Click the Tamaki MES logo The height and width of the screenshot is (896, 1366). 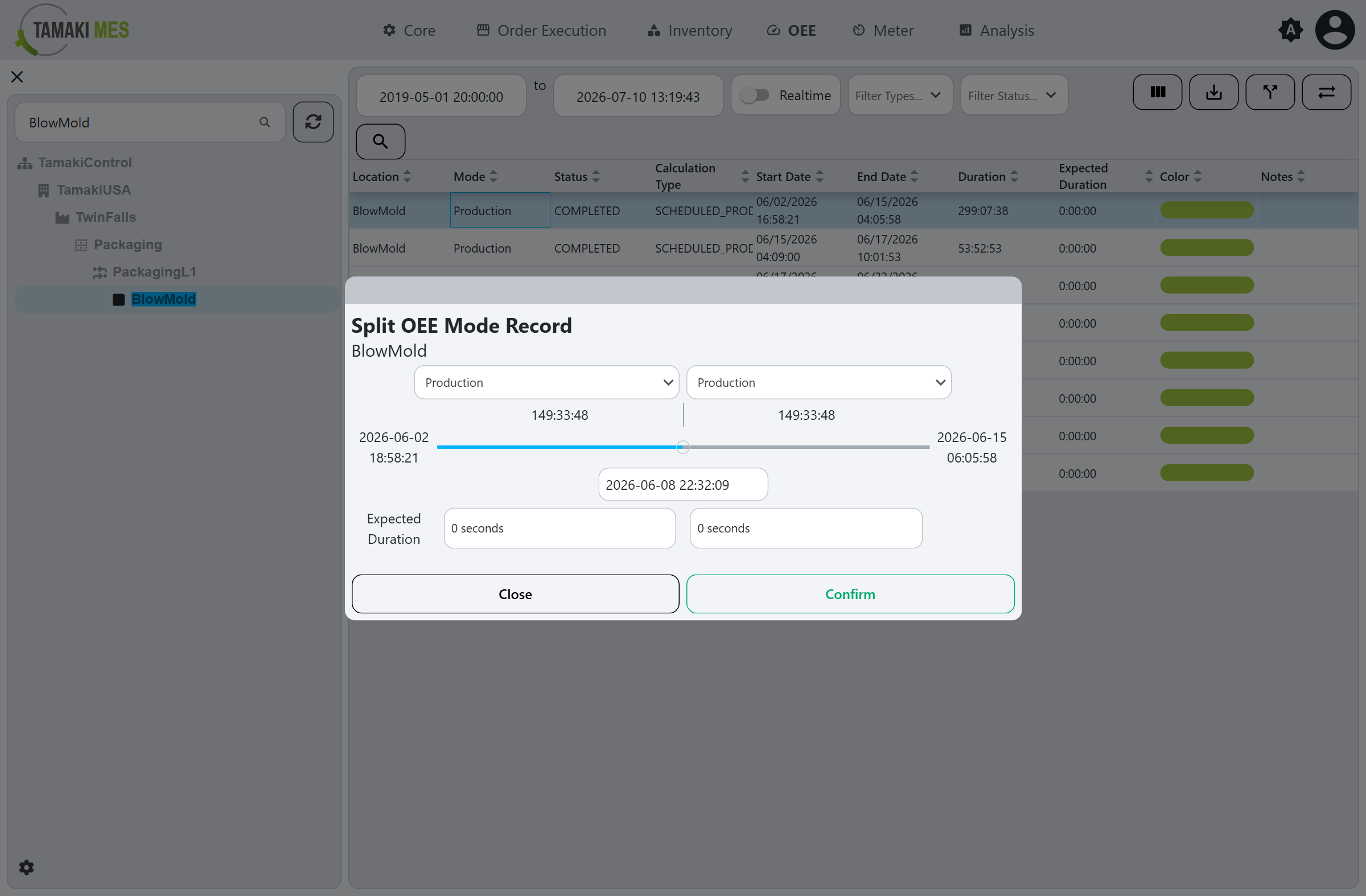(72, 30)
